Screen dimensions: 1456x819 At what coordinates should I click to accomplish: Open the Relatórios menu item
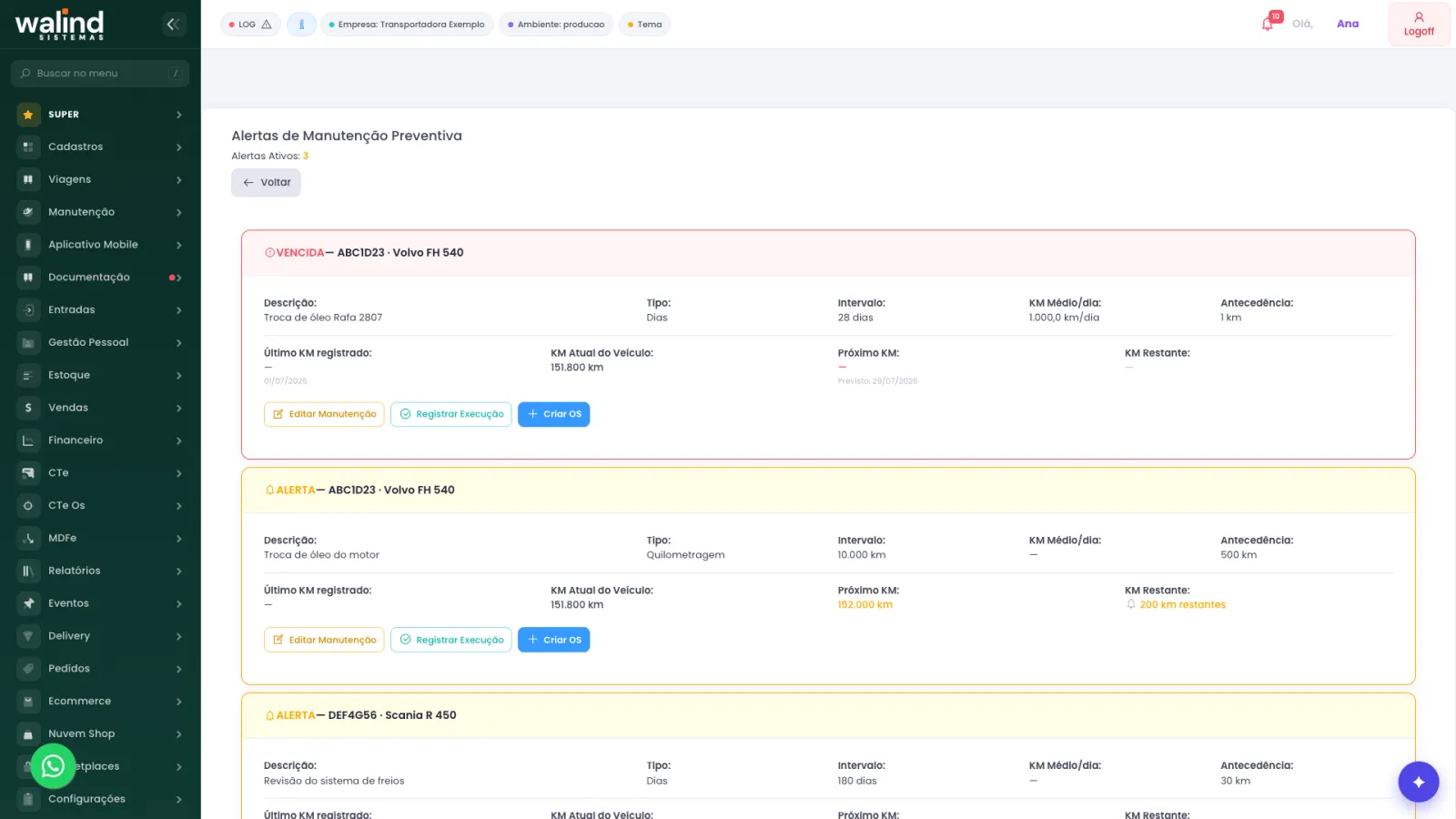point(100,571)
